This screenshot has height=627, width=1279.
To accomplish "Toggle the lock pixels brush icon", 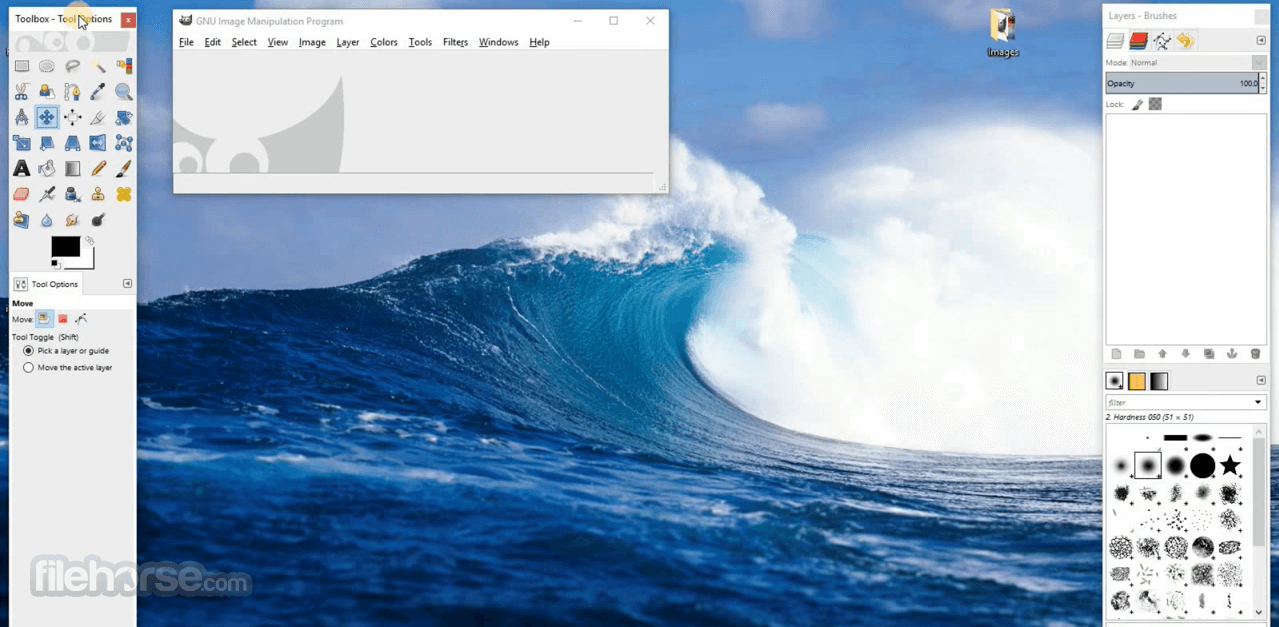I will [1137, 104].
